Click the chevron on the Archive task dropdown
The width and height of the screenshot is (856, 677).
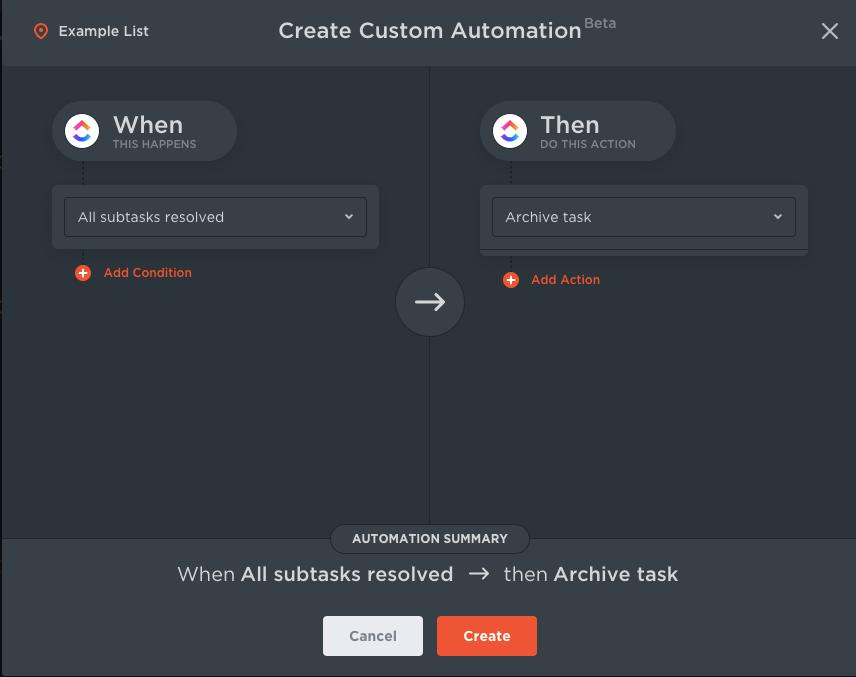pos(777,217)
